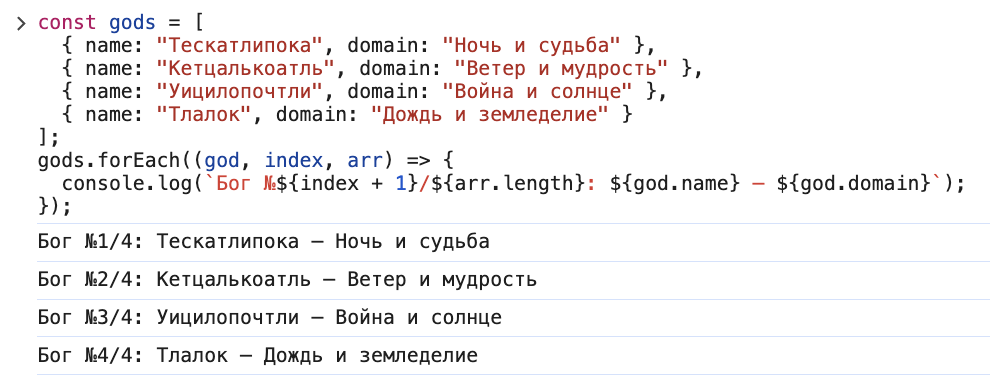Click the string "Ночь и судьба" in code
Image resolution: width=990 pixels, height=380 pixels.
[x=532, y=46]
